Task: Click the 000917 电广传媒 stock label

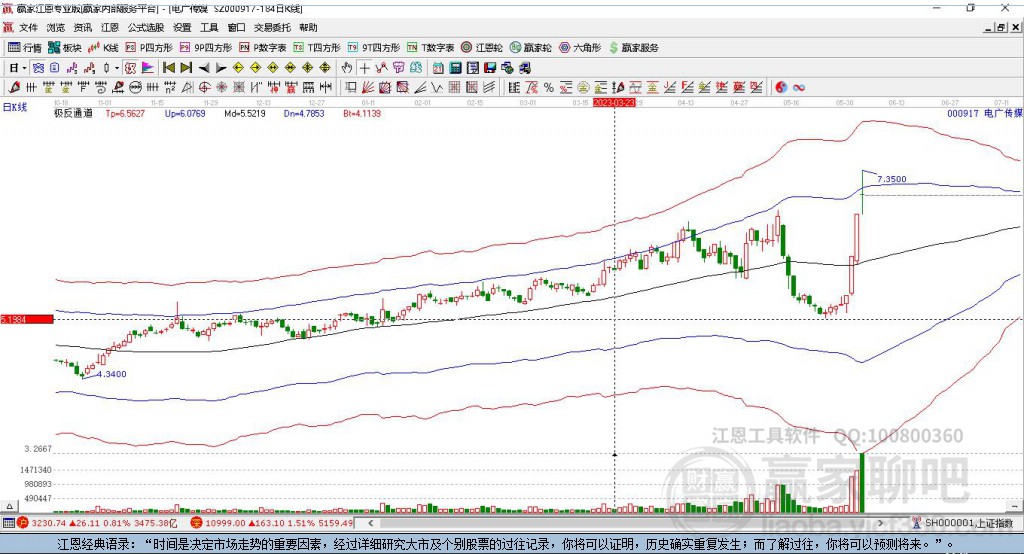Action: [x=984, y=113]
